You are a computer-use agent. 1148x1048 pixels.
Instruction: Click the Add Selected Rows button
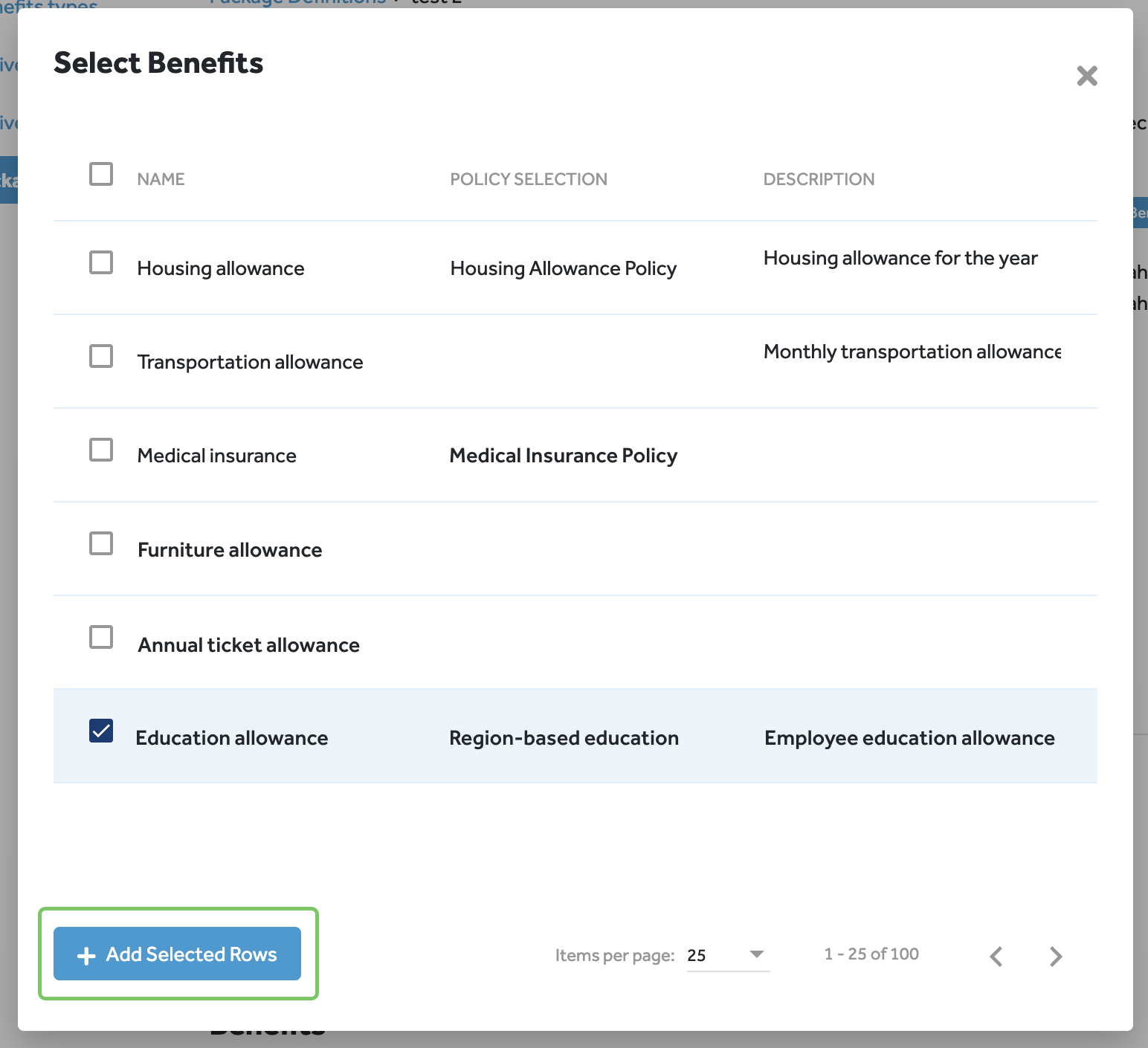point(177,954)
